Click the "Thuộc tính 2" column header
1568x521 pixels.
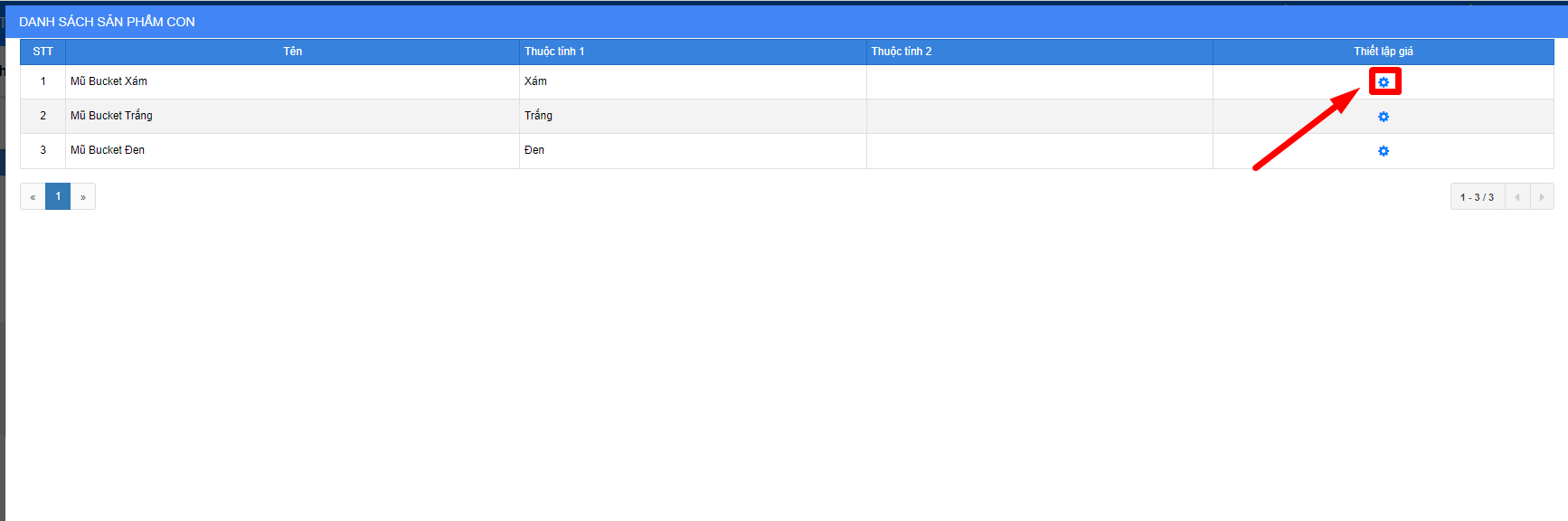click(x=901, y=52)
